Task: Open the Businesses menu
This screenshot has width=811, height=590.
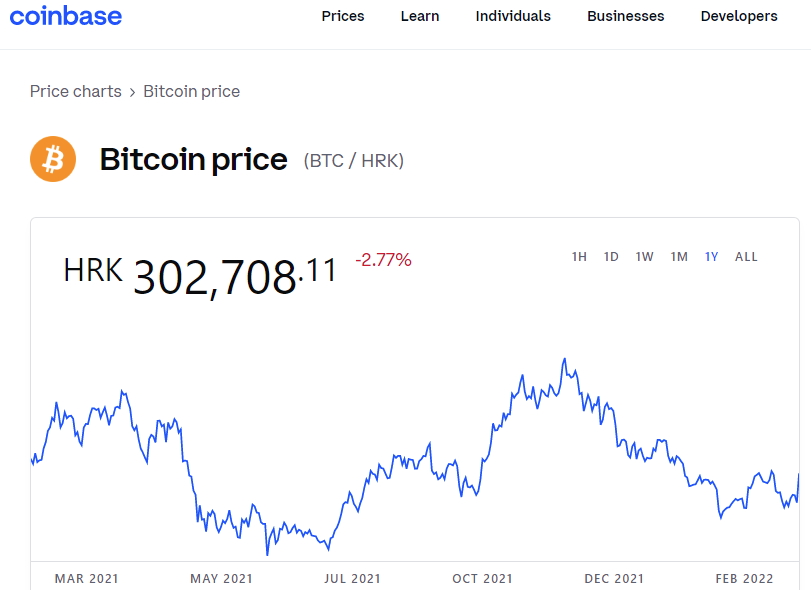Action: 626,16
